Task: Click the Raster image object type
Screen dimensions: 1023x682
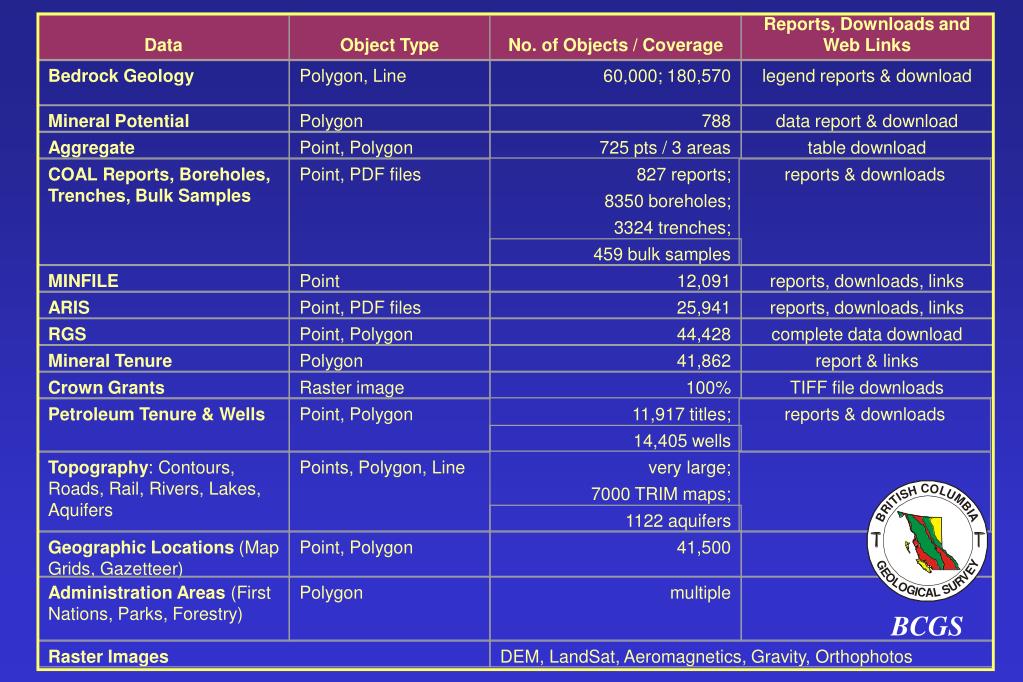Action: pos(352,388)
